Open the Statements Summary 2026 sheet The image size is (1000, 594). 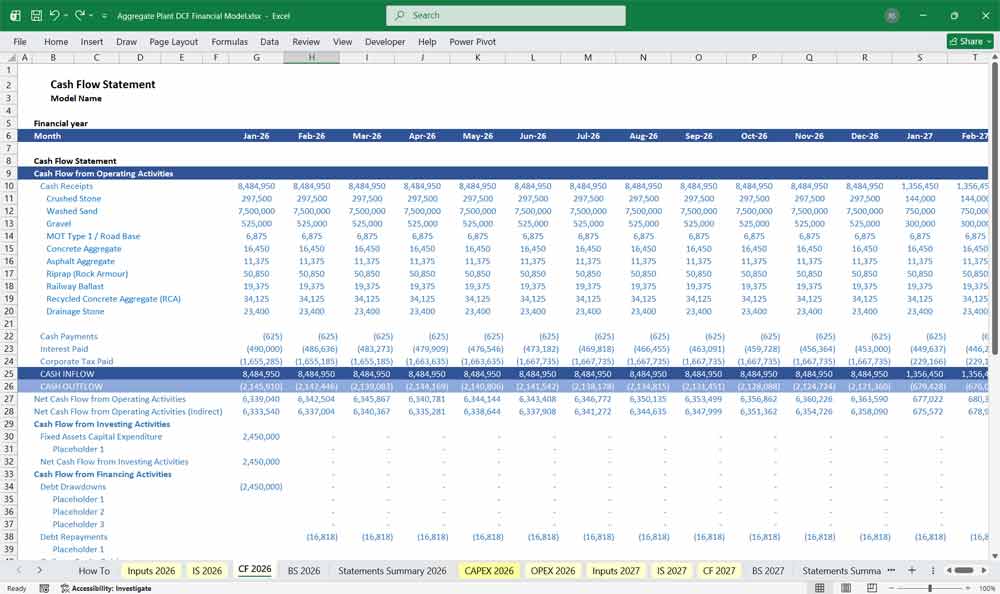(392, 571)
